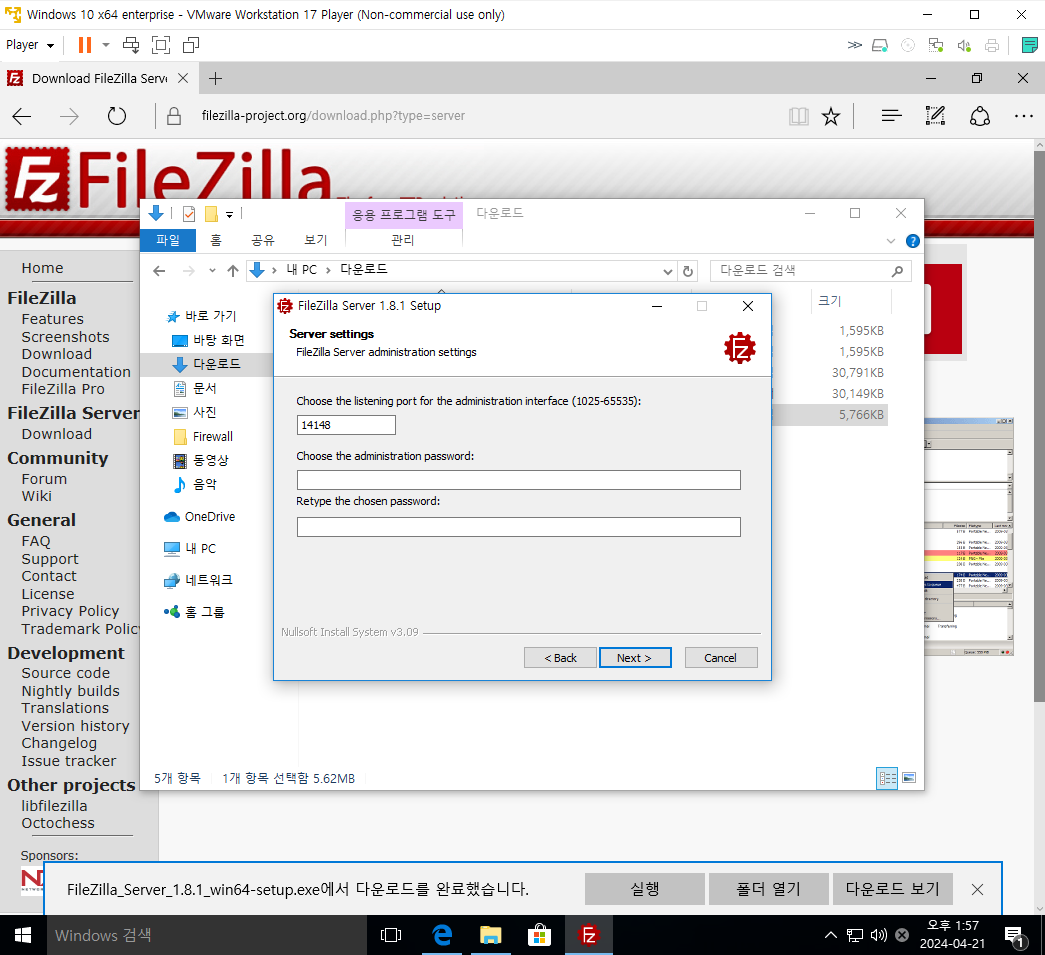Click 실행 in the download notification bar

click(644, 889)
